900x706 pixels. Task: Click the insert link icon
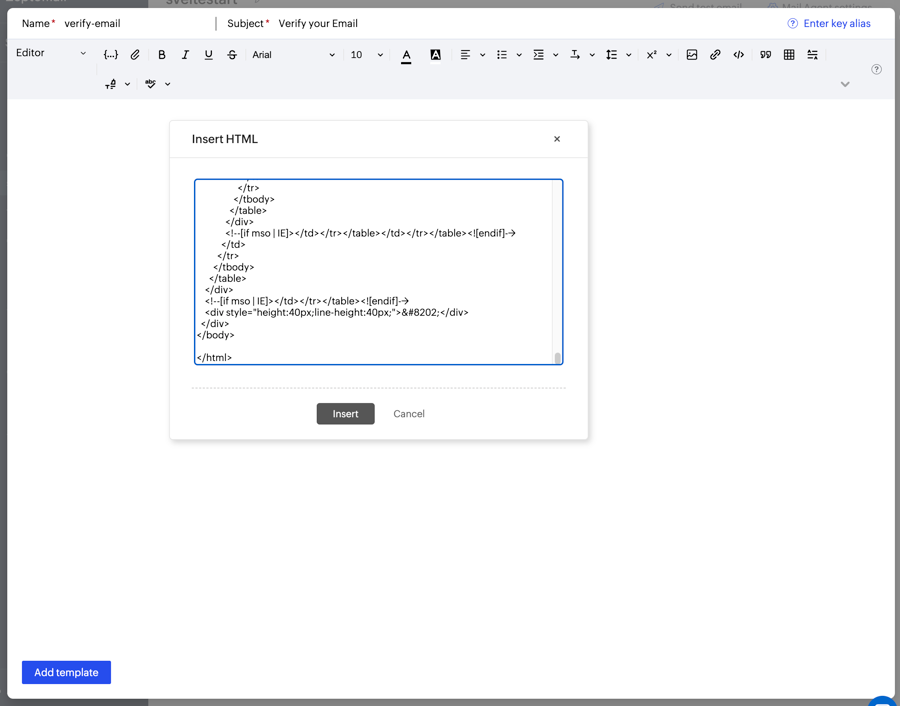click(x=715, y=55)
